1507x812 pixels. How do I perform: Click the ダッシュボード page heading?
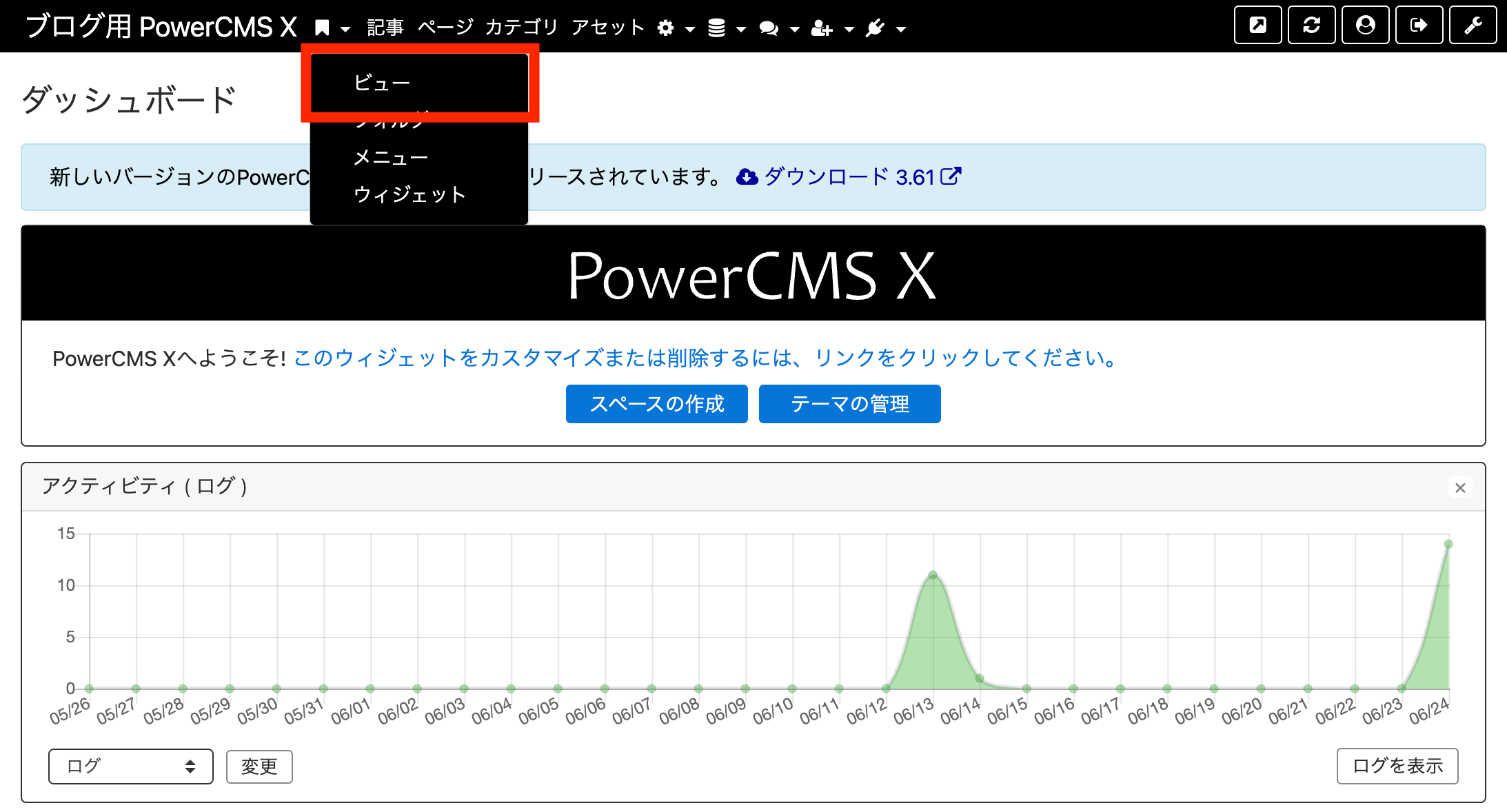click(x=130, y=99)
